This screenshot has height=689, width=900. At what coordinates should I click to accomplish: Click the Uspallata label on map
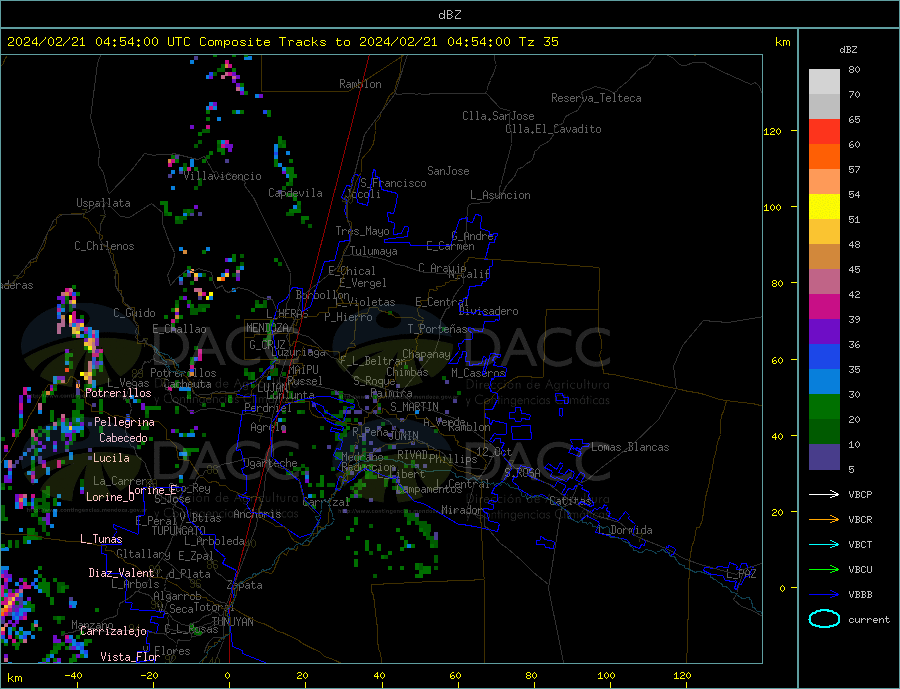tap(103, 203)
